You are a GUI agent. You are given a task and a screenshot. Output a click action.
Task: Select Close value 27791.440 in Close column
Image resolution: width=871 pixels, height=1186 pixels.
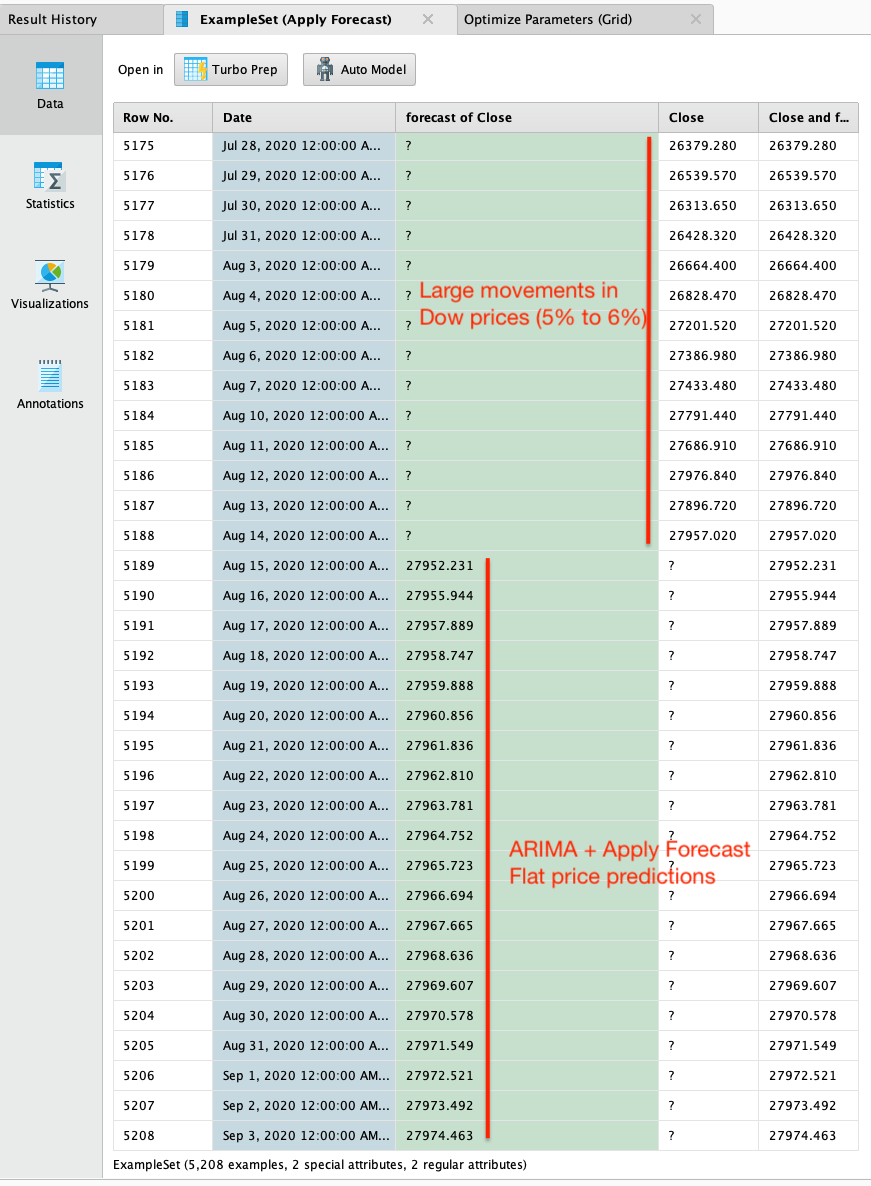(x=708, y=416)
